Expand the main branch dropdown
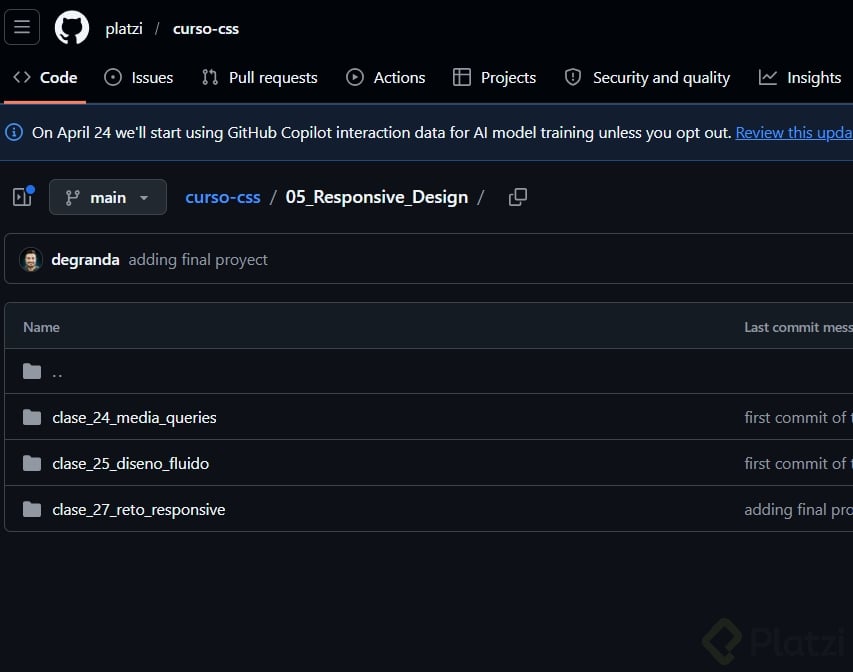Image resolution: width=853 pixels, height=672 pixels. pyautogui.click(x=107, y=197)
